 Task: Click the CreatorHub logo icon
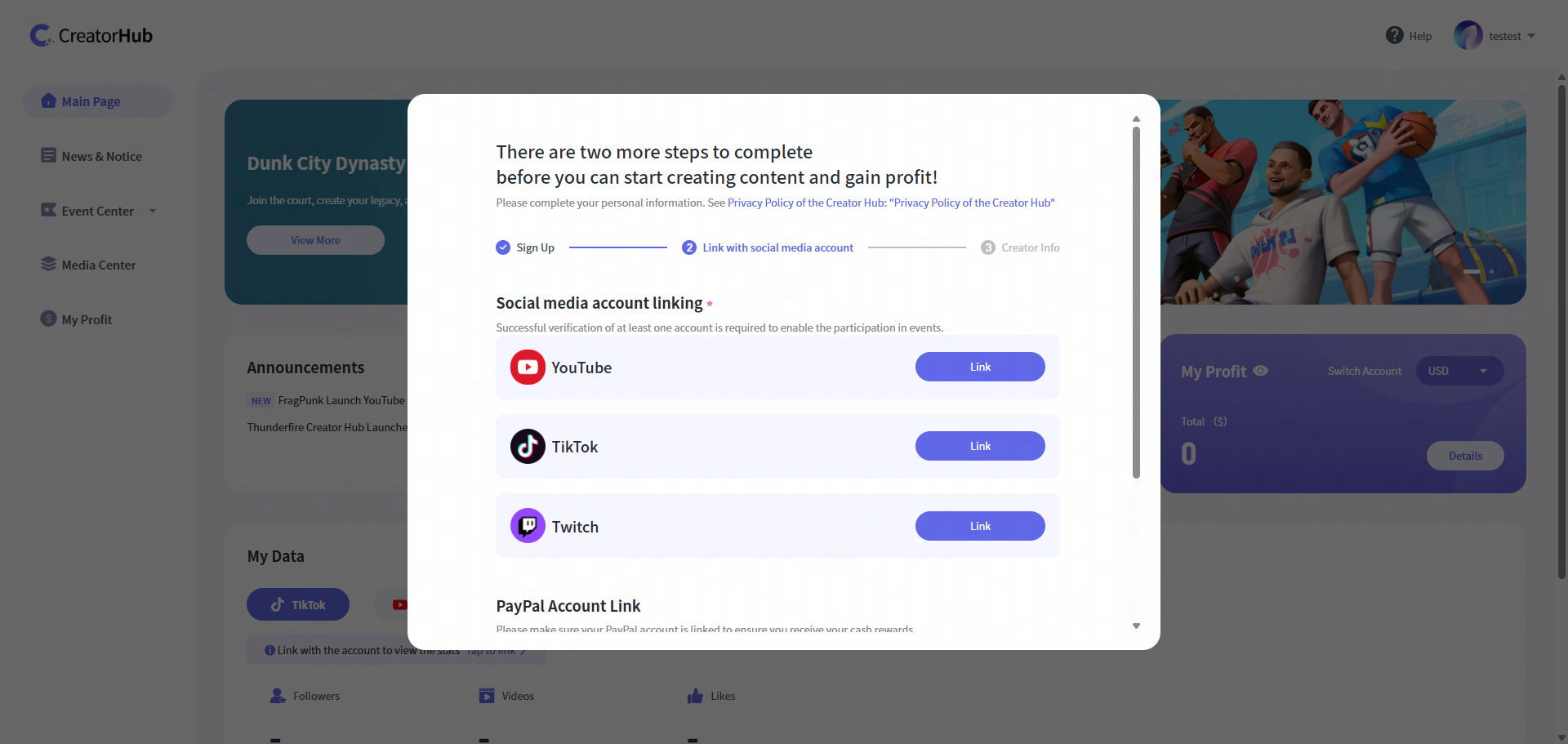click(41, 35)
